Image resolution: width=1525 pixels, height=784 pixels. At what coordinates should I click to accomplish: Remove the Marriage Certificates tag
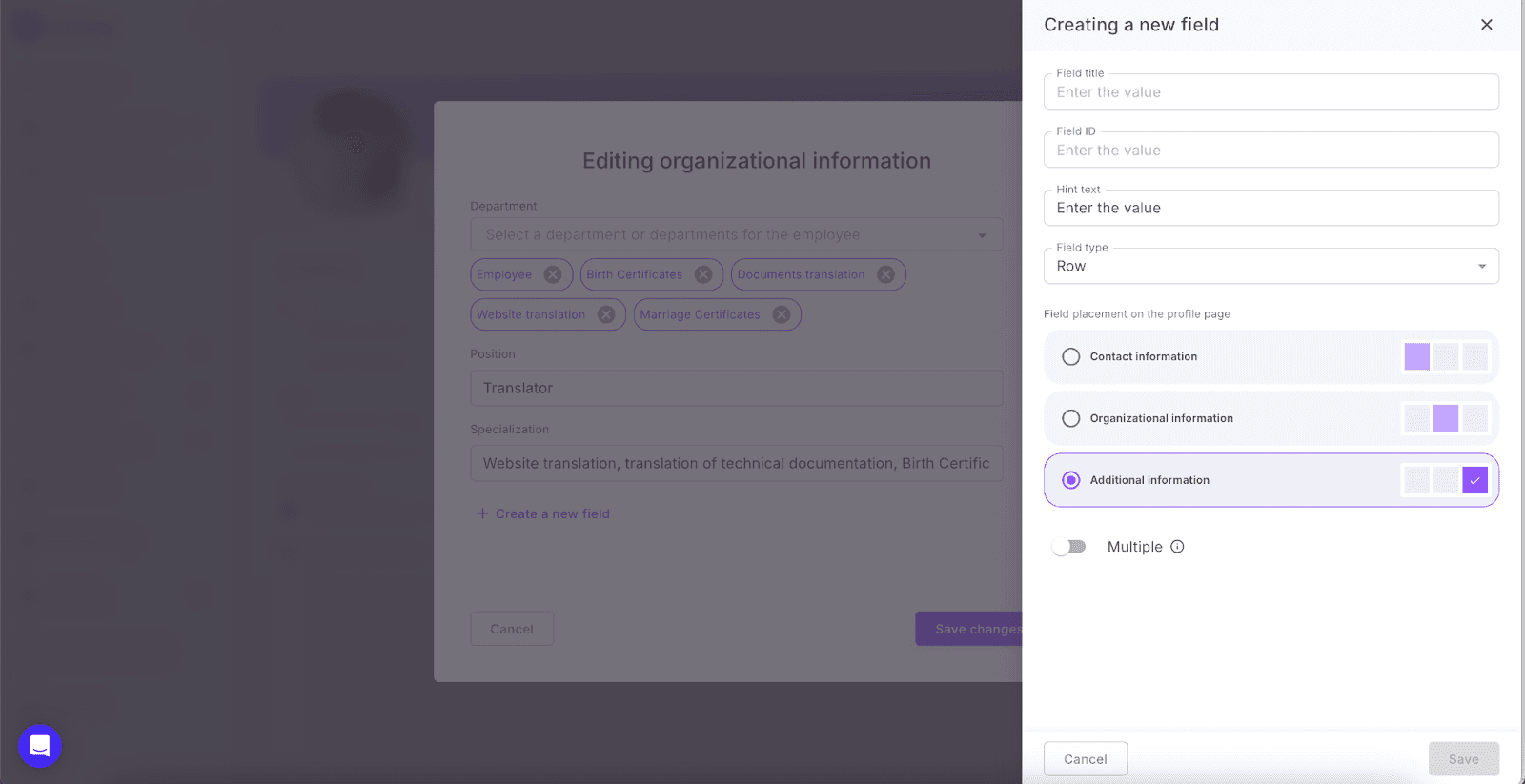pyautogui.click(x=782, y=314)
